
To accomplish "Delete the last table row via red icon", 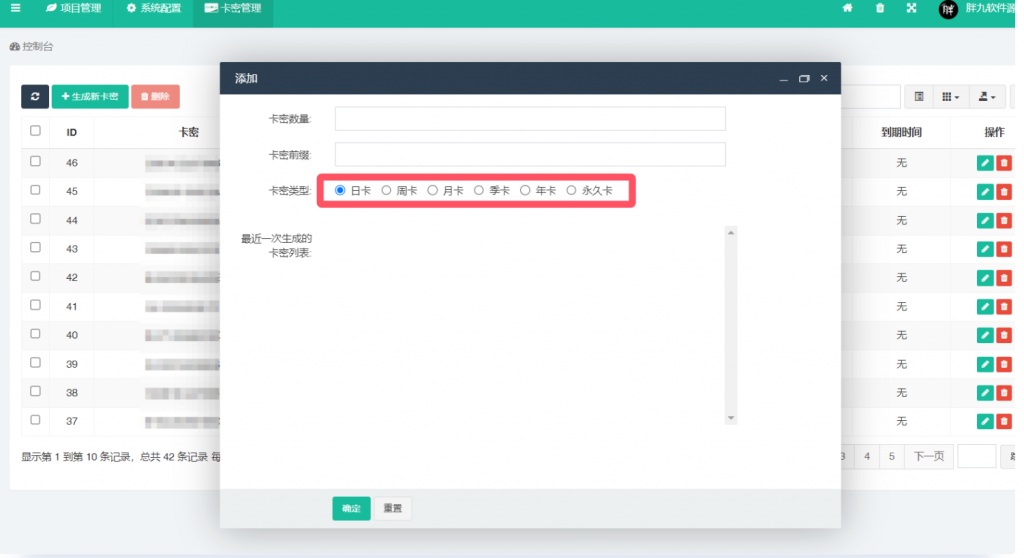I will coord(1004,421).
